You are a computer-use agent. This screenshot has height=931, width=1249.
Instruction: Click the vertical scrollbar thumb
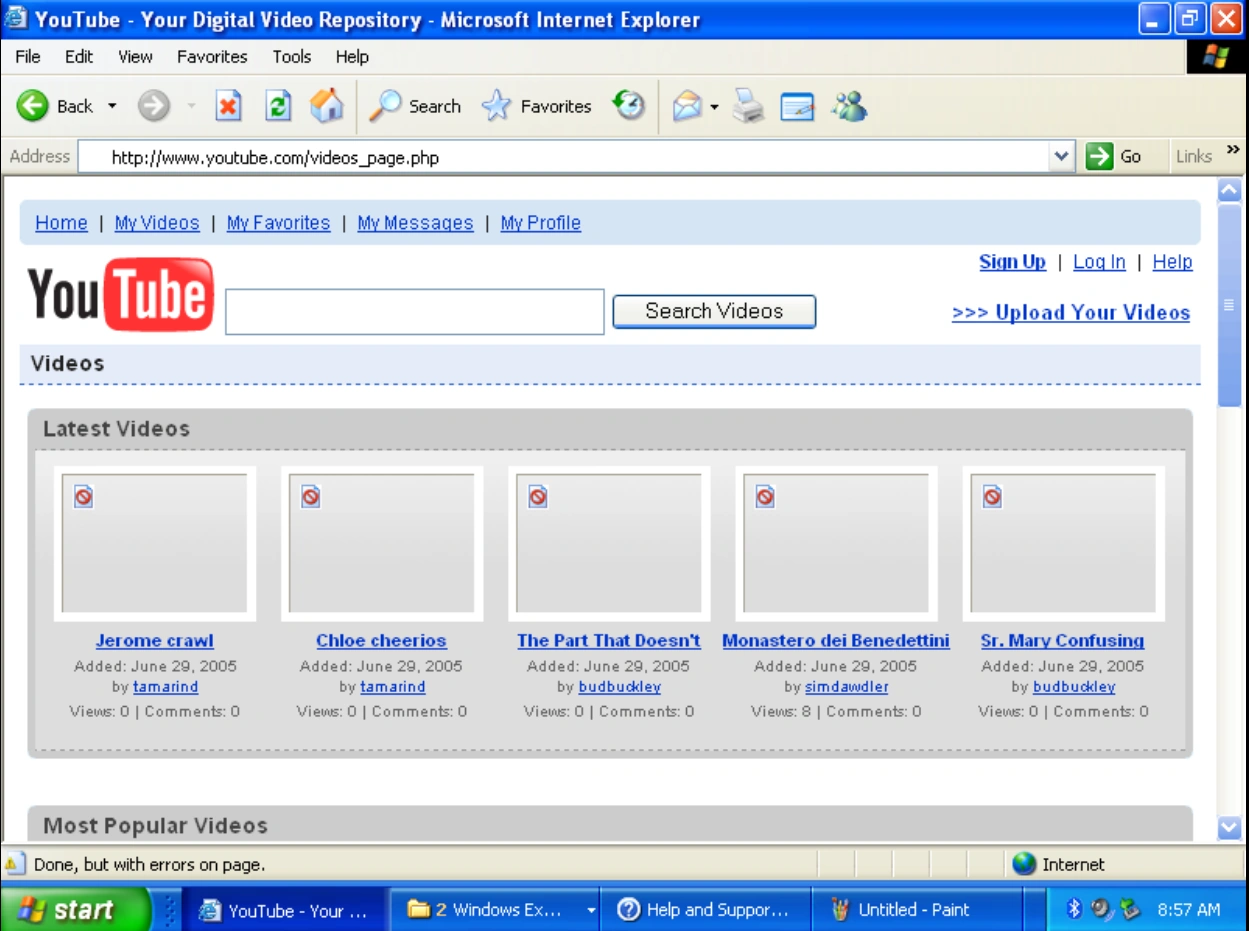tap(1230, 305)
